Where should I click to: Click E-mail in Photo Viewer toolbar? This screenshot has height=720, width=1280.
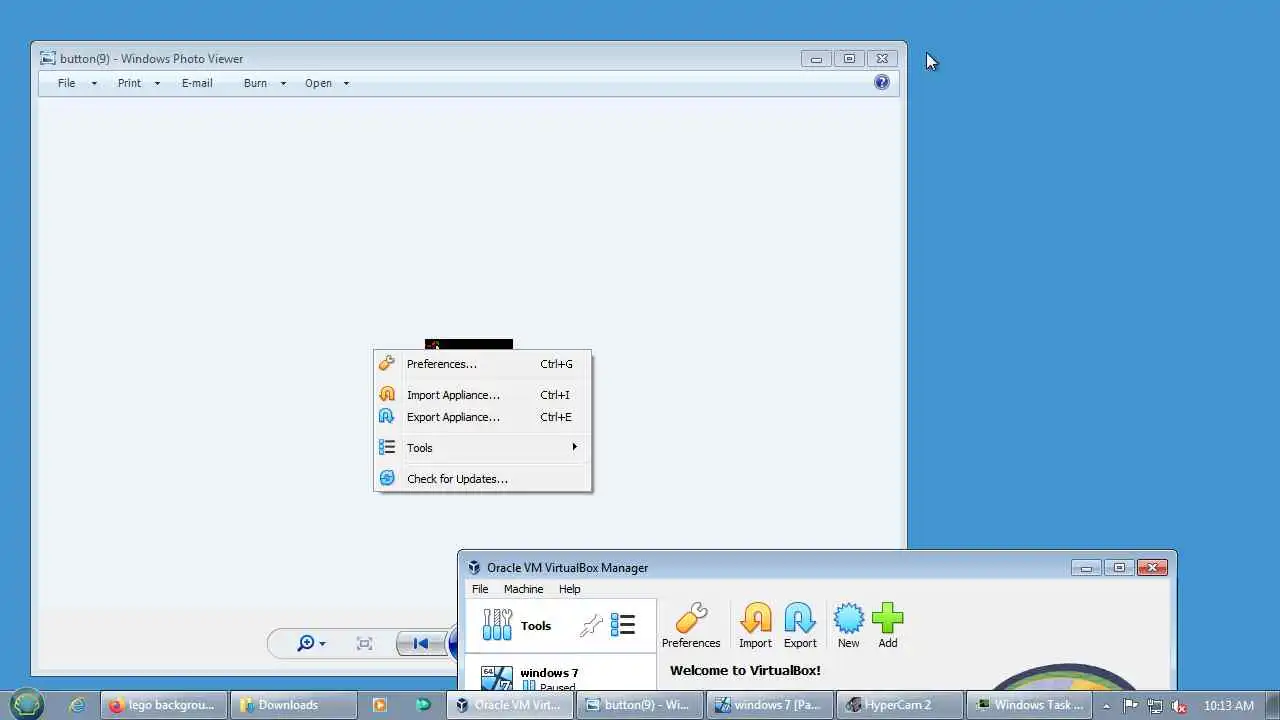point(197,83)
